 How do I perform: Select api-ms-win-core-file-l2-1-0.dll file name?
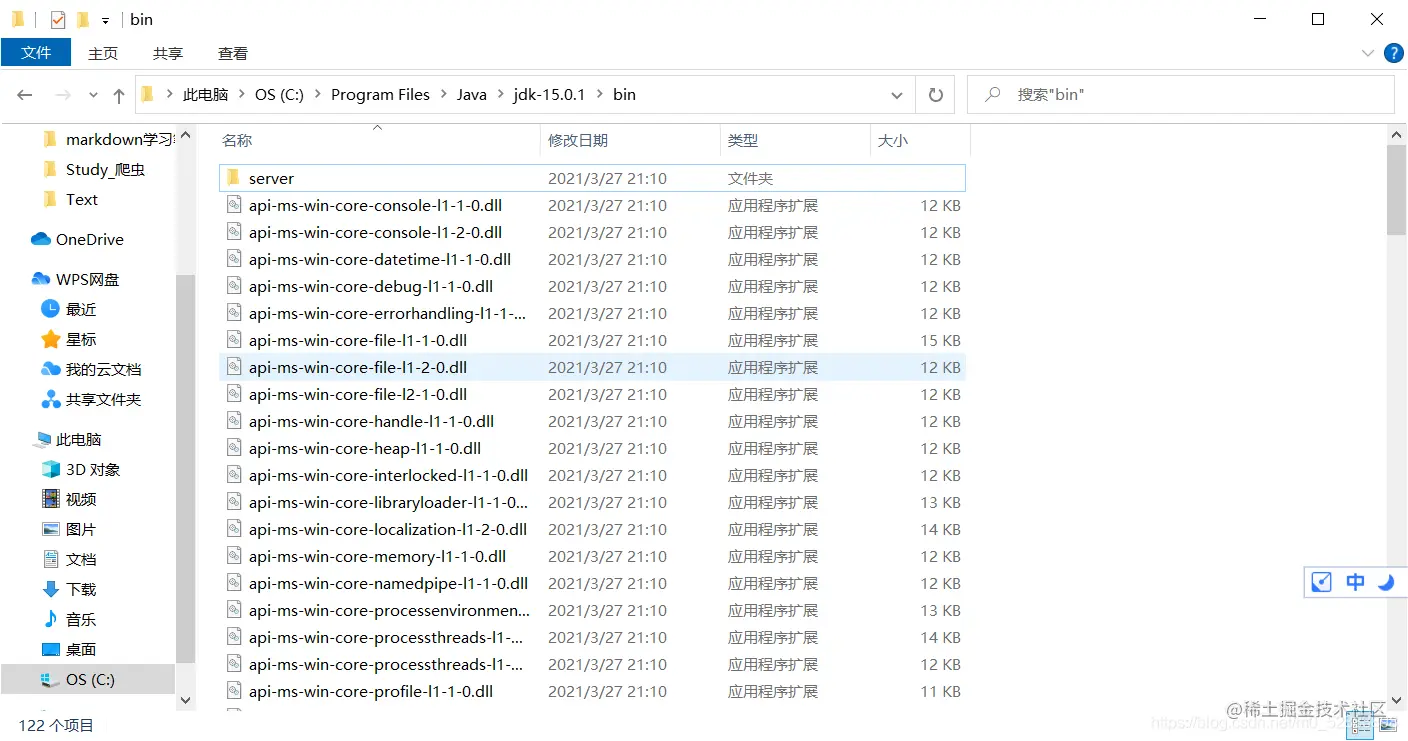[x=358, y=394]
